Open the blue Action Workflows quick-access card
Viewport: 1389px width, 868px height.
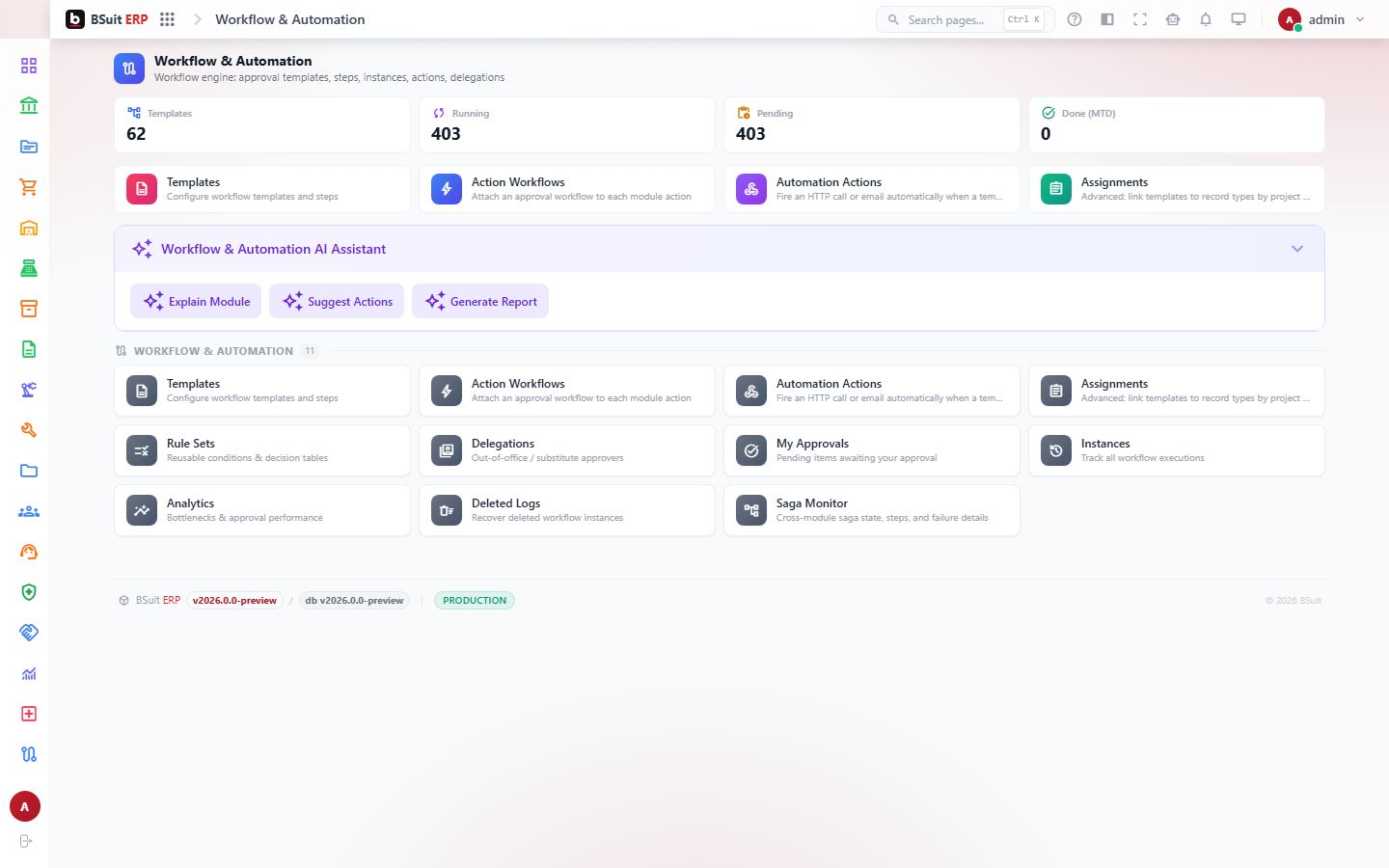[x=567, y=189]
